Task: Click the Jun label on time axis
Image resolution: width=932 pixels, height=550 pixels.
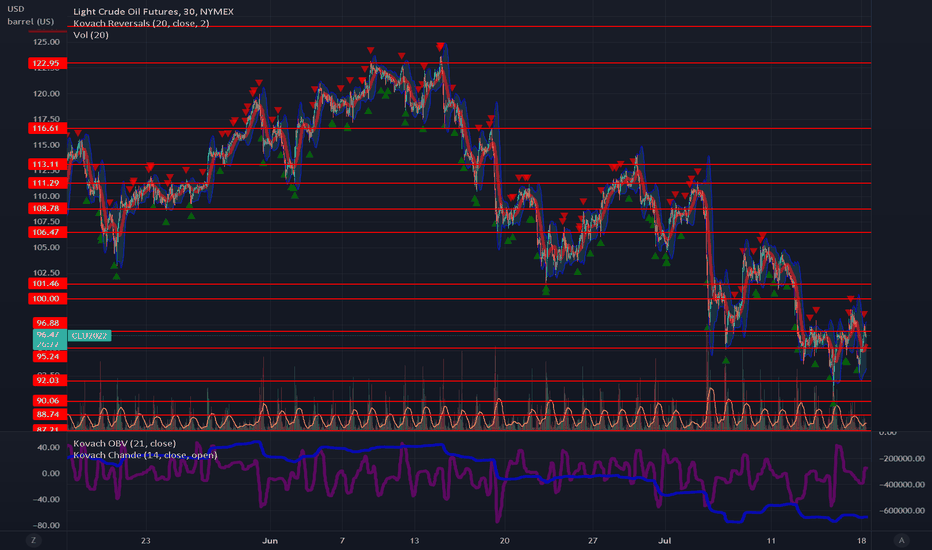Action: coord(270,540)
